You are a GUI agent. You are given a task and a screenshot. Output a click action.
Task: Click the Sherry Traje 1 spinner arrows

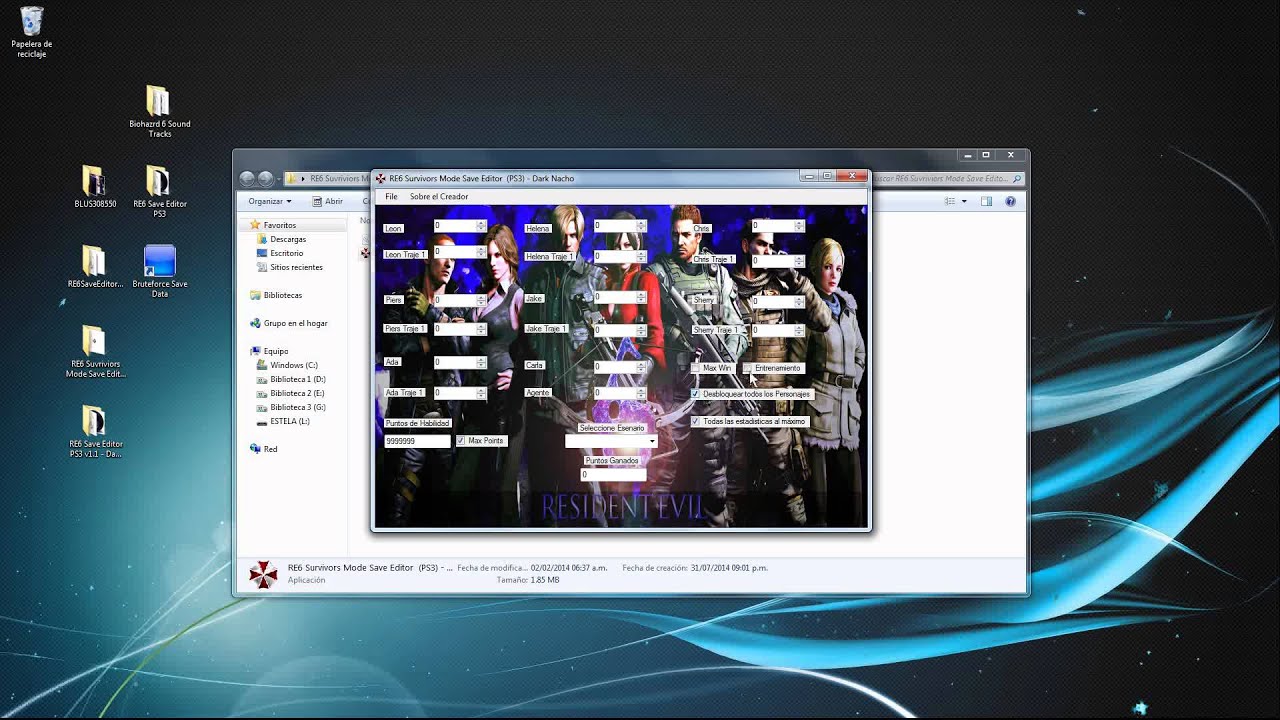799,330
